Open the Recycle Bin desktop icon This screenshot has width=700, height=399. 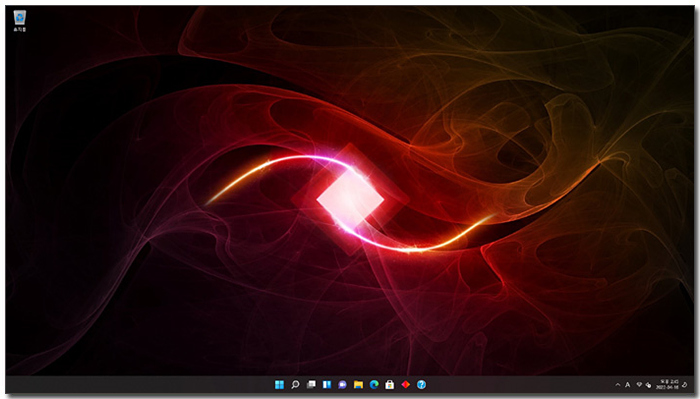pos(19,21)
